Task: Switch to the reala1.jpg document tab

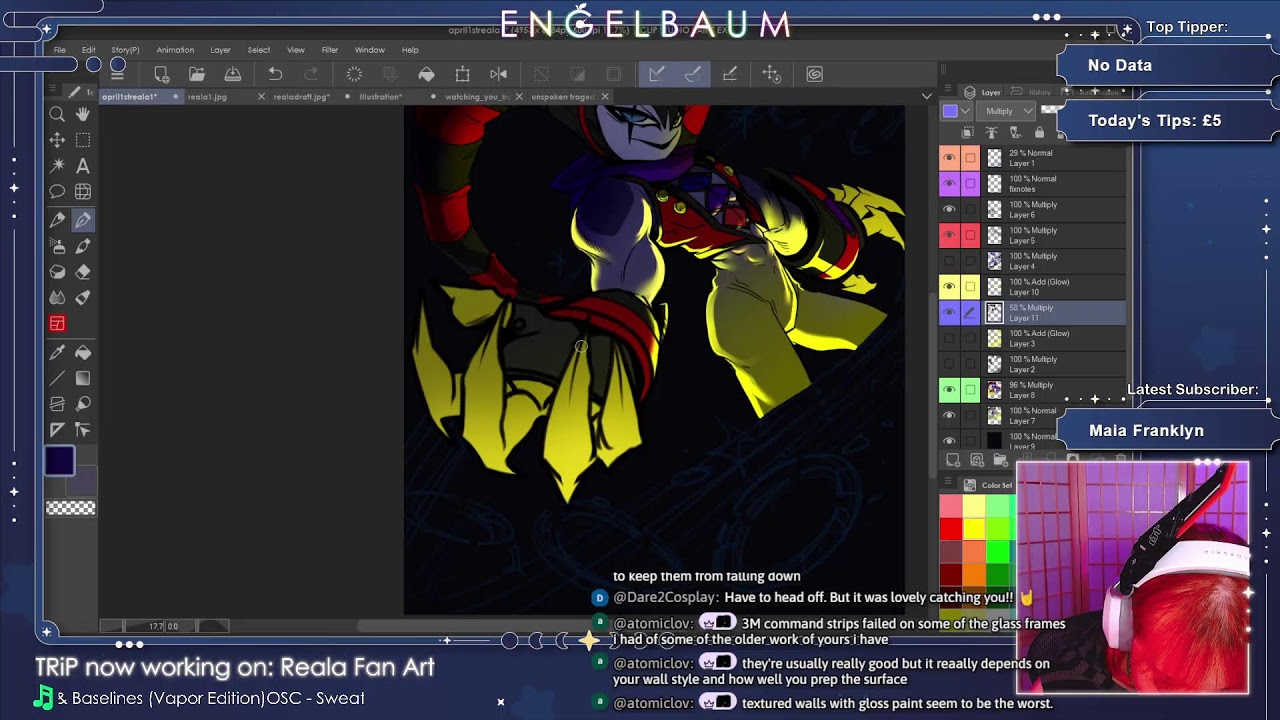Action: pos(207,97)
